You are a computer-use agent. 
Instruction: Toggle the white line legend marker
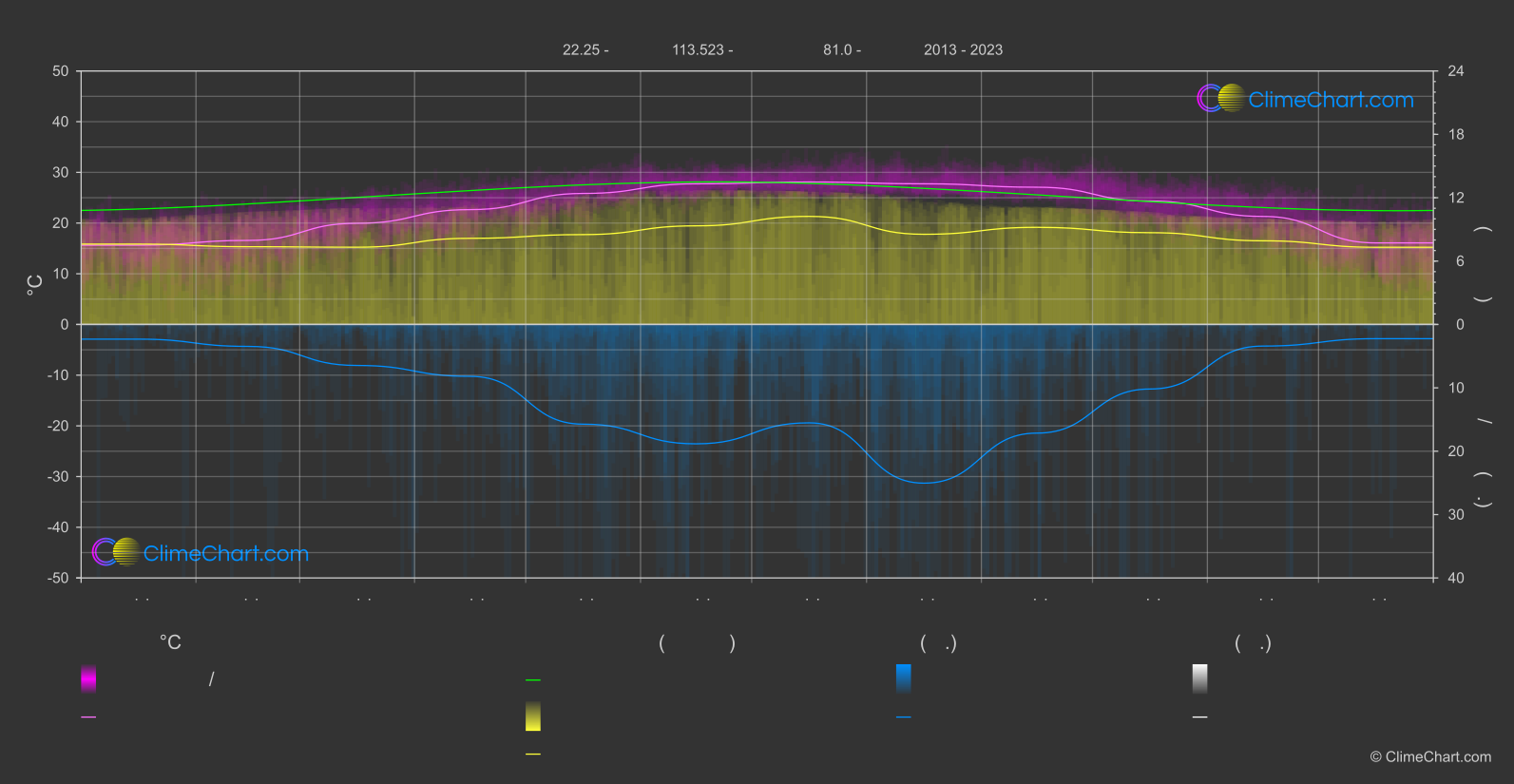pos(1199,717)
